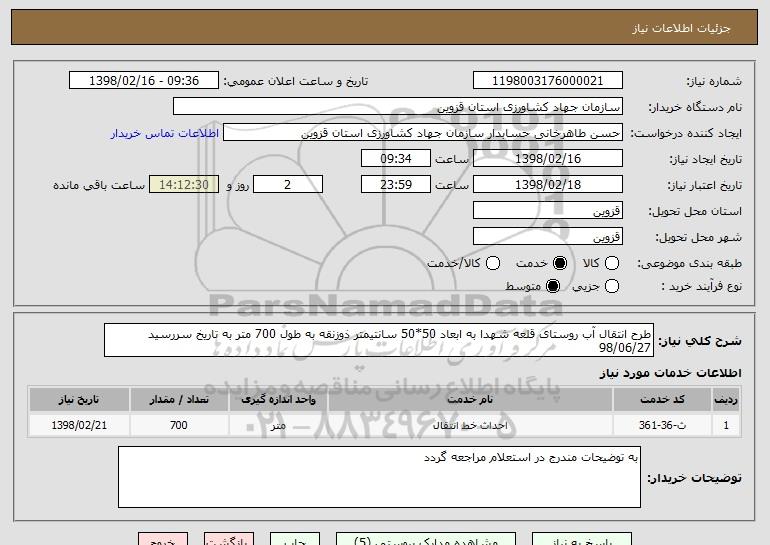
Task: Click the بازگشت back button
Action: click(x=229, y=539)
